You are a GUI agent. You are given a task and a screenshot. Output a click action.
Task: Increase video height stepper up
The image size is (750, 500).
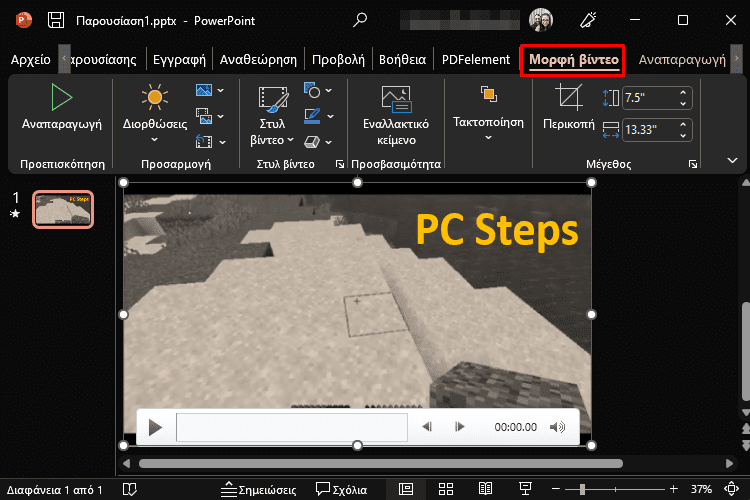[x=683, y=92]
